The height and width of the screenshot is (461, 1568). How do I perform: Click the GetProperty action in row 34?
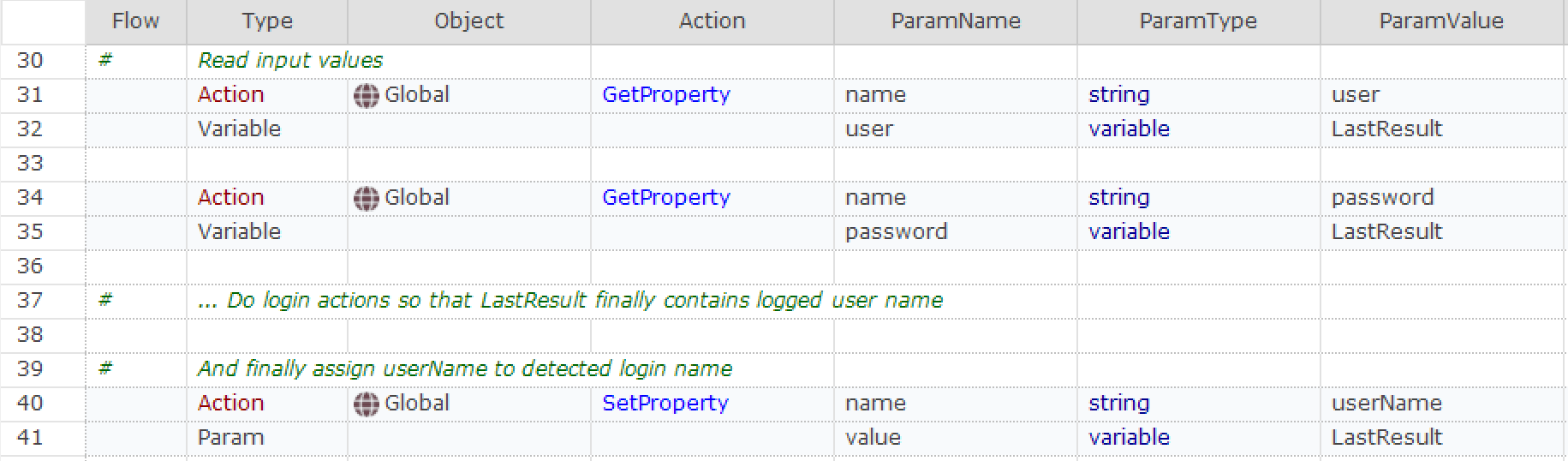pyautogui.click(x=665, y=198)
